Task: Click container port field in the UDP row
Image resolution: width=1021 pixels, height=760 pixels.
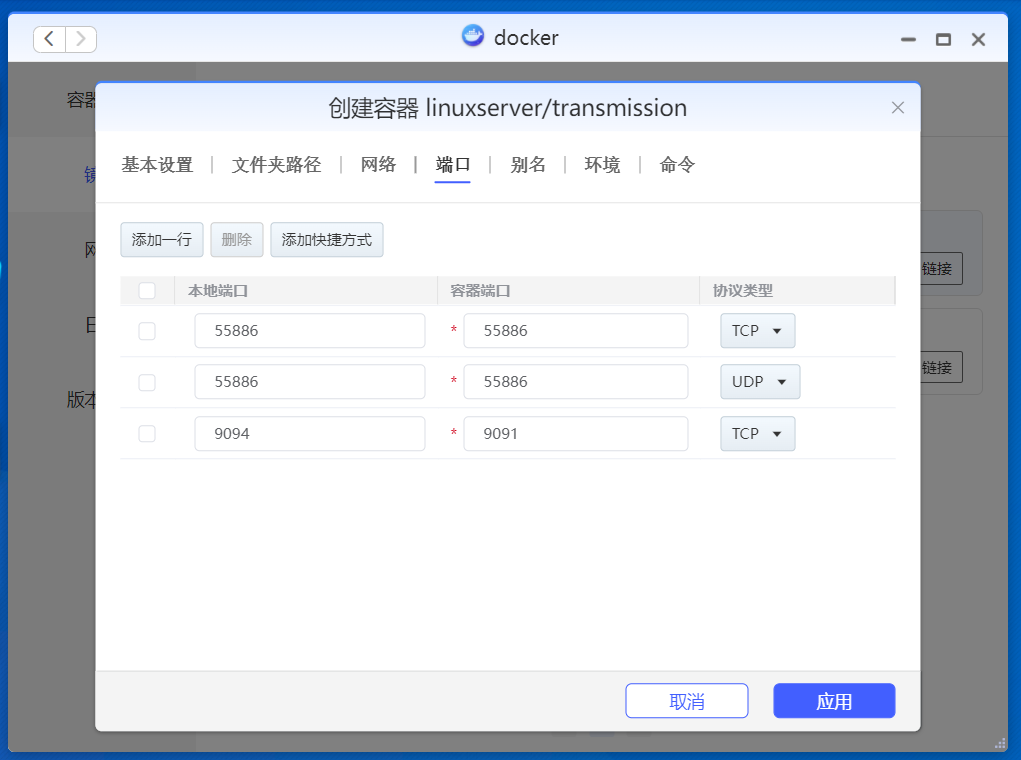Action: point(576,382)
